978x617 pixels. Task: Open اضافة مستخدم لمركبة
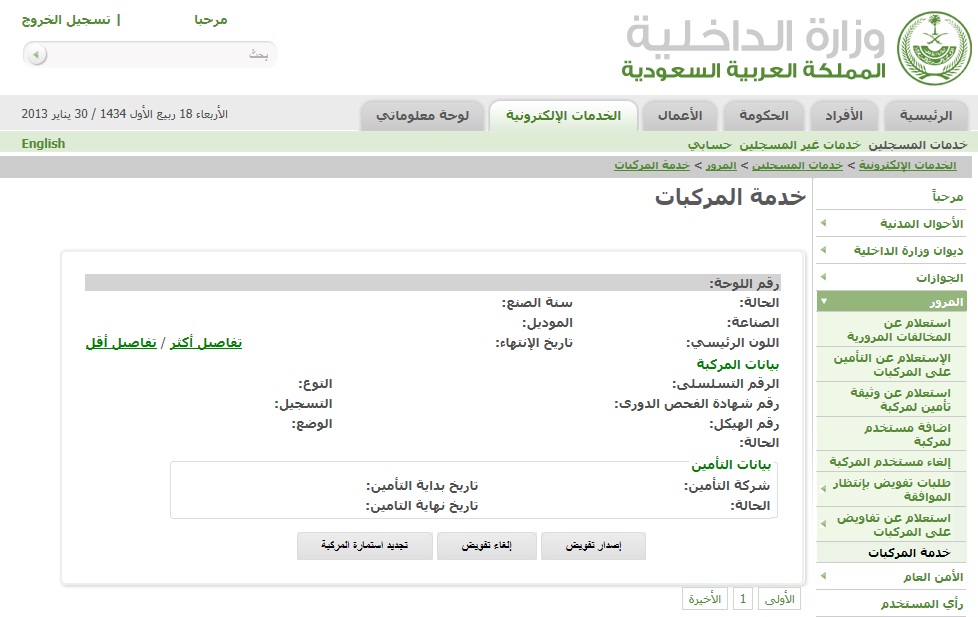[908, 434]
